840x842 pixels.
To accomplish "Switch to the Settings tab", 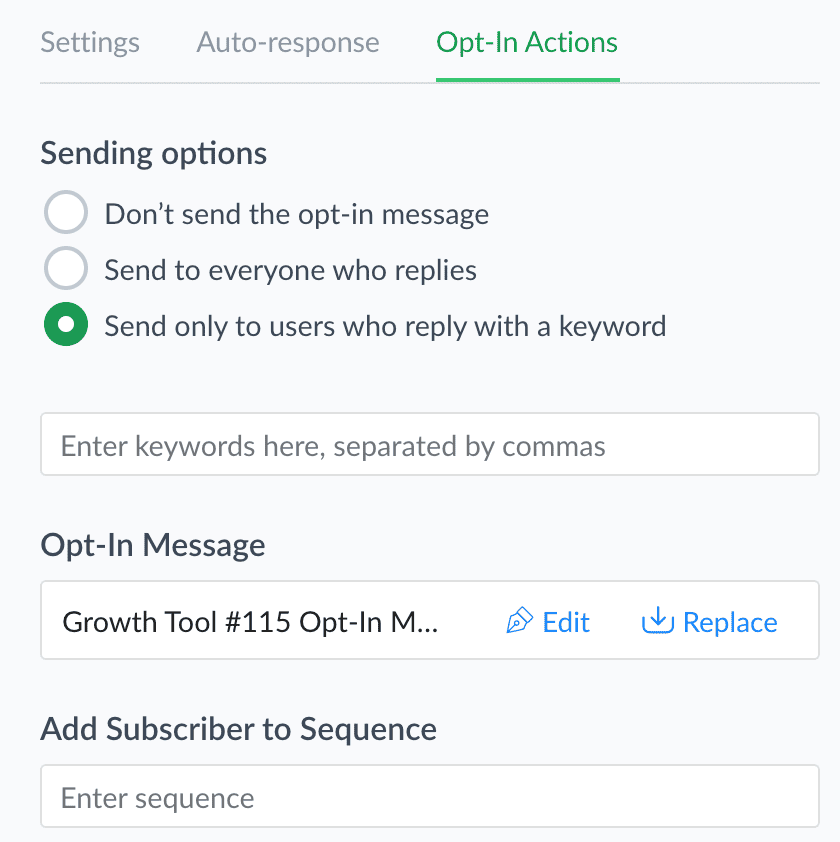I will [x=89, y=42].
